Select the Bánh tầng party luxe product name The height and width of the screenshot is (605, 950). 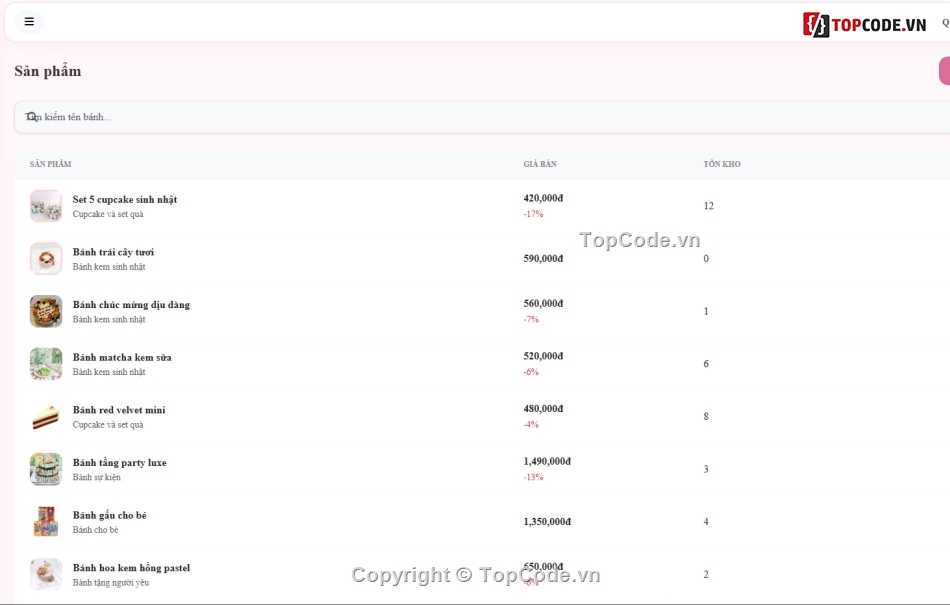119,463
